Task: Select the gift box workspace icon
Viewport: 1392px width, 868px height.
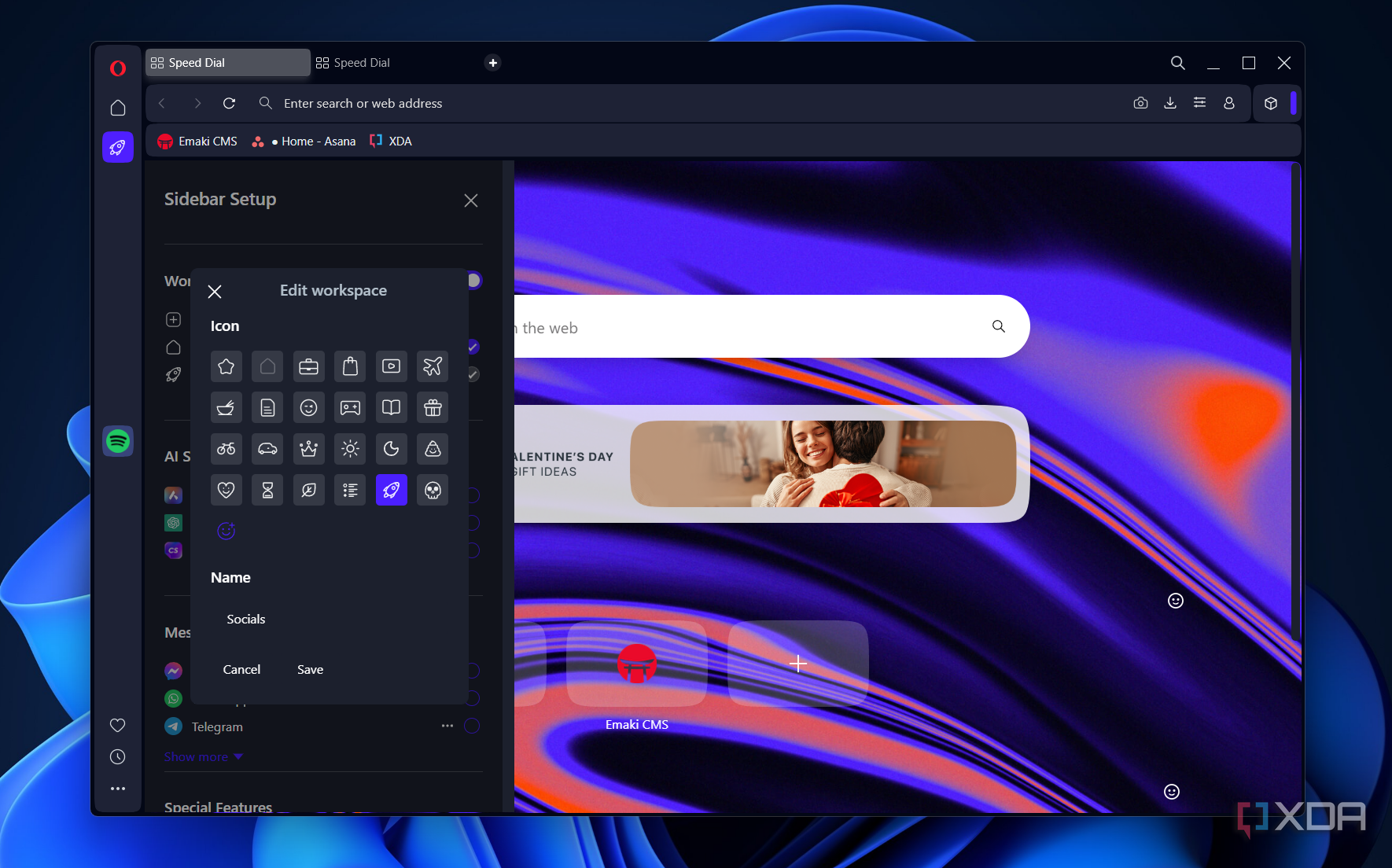Action: pos(433,407)
